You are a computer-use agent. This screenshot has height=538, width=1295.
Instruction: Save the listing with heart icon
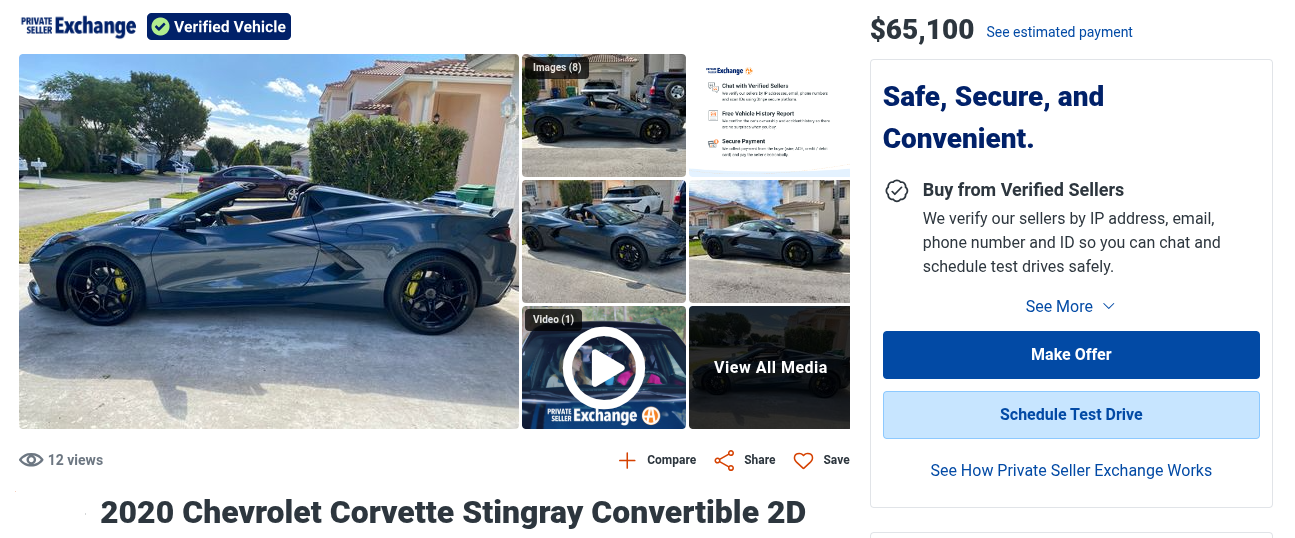(803, 460)
